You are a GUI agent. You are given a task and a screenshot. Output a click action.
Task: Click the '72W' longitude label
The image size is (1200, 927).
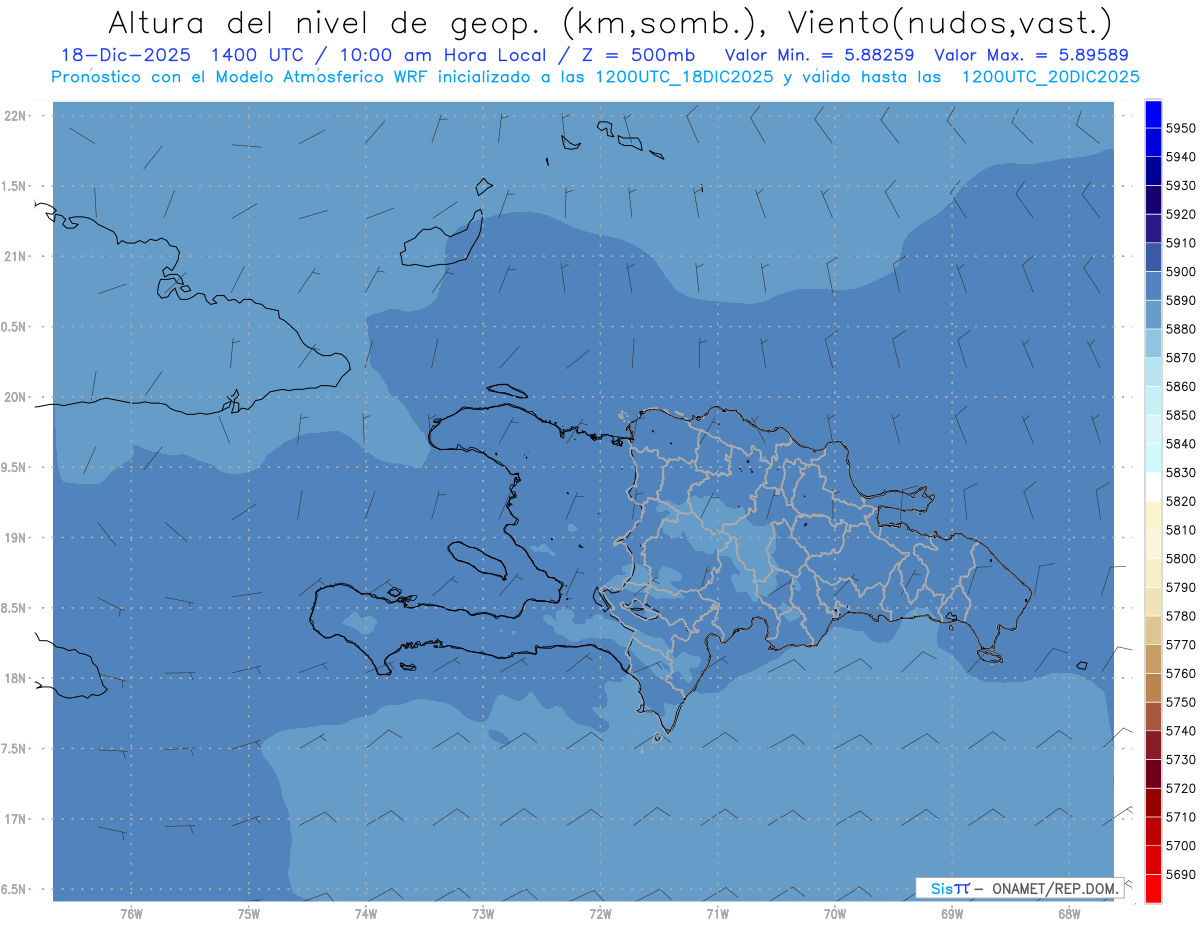tap(600, 913)
